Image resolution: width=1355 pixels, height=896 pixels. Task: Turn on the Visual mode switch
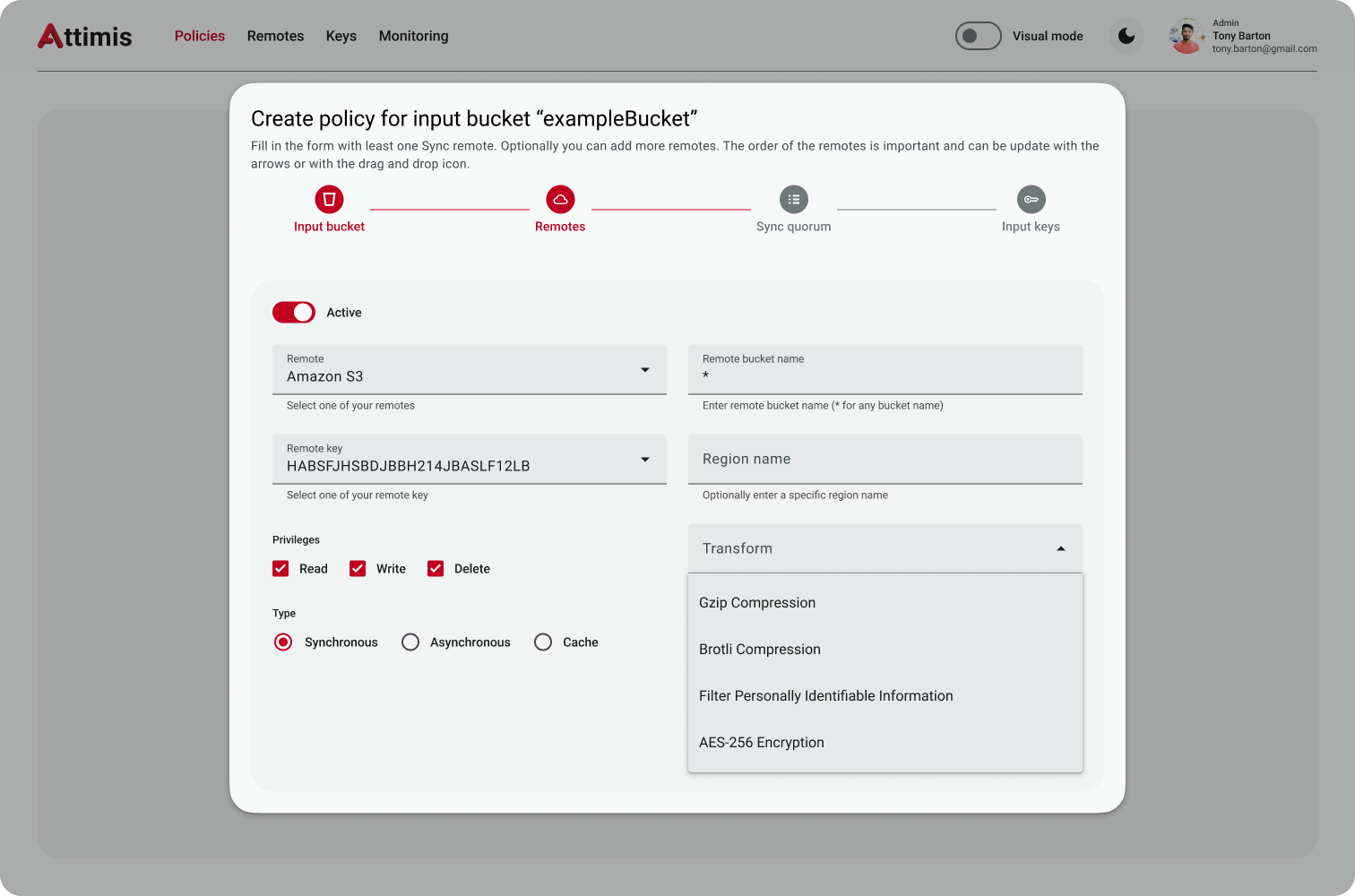pos(978,37)
